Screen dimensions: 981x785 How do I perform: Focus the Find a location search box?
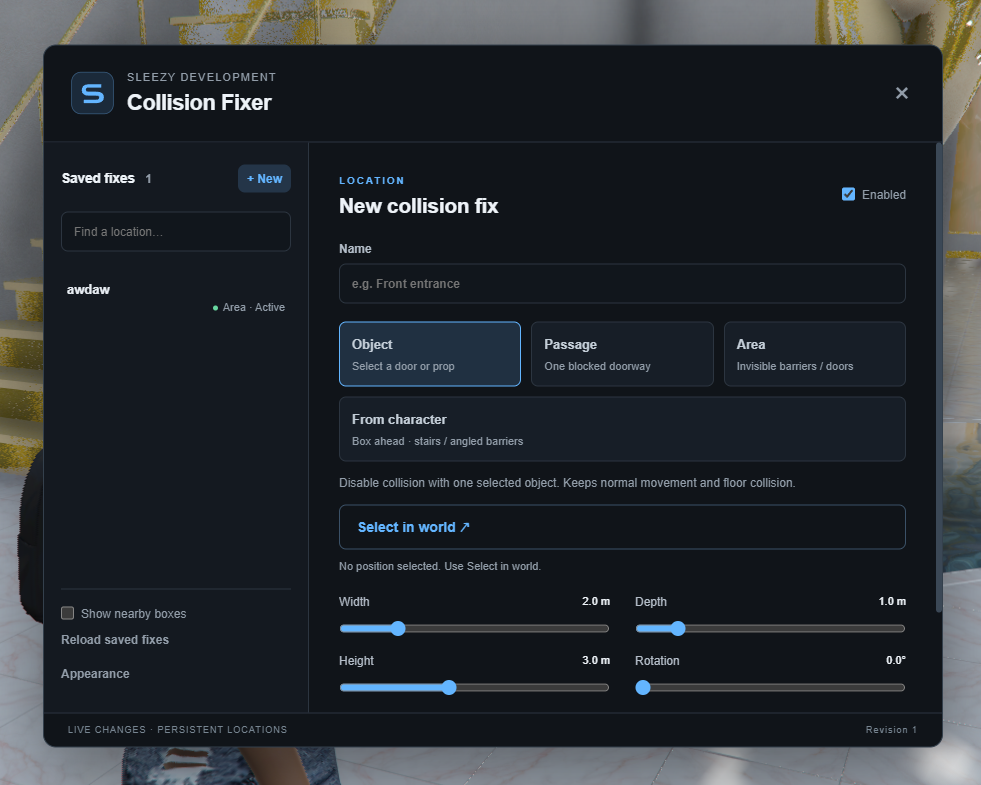coord(176,231)
